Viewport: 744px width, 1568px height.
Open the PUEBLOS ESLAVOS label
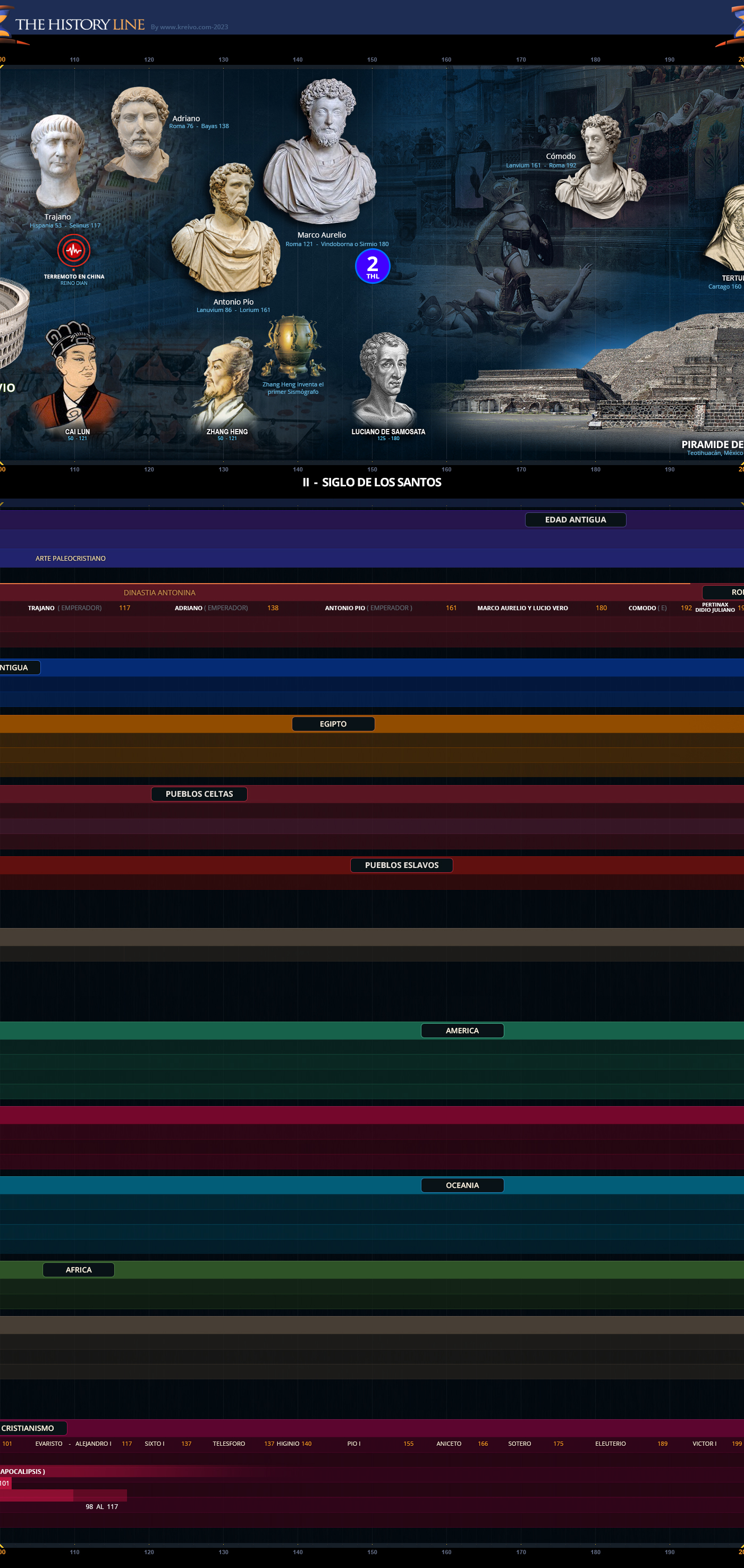click(x=402, y=865)
